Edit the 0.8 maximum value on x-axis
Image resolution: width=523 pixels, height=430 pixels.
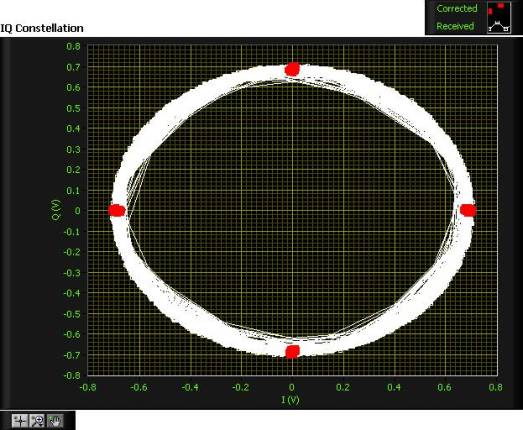[x=495, y=387]
